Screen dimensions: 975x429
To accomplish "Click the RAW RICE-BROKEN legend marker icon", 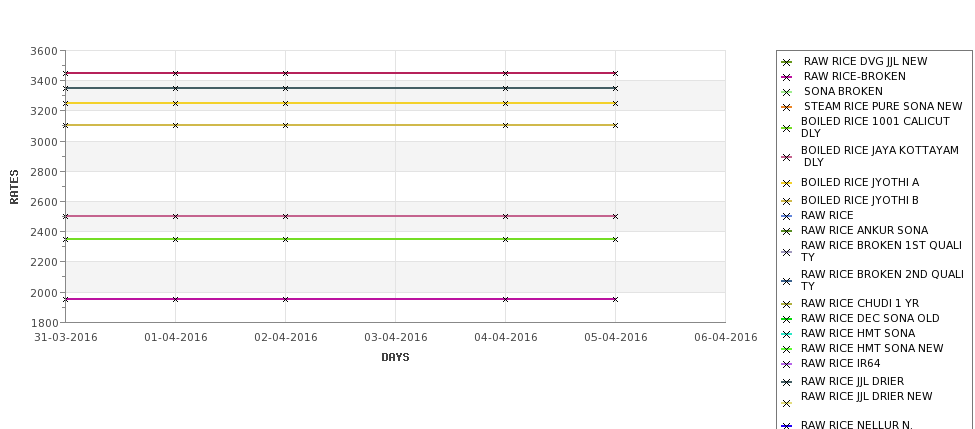I will [786, 77].
